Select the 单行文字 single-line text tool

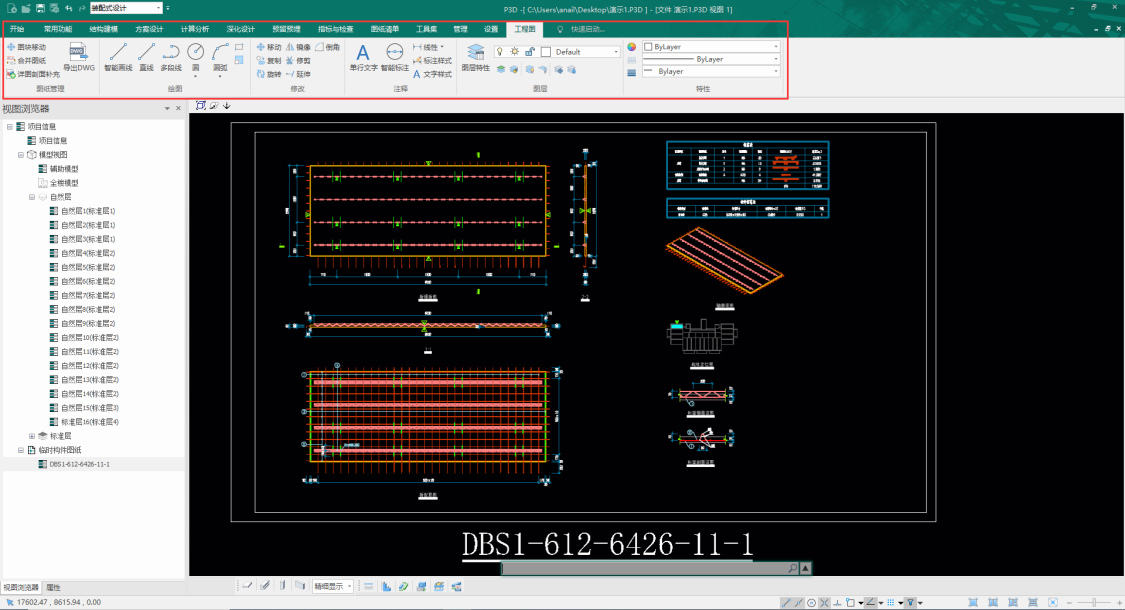coord(363,56)
